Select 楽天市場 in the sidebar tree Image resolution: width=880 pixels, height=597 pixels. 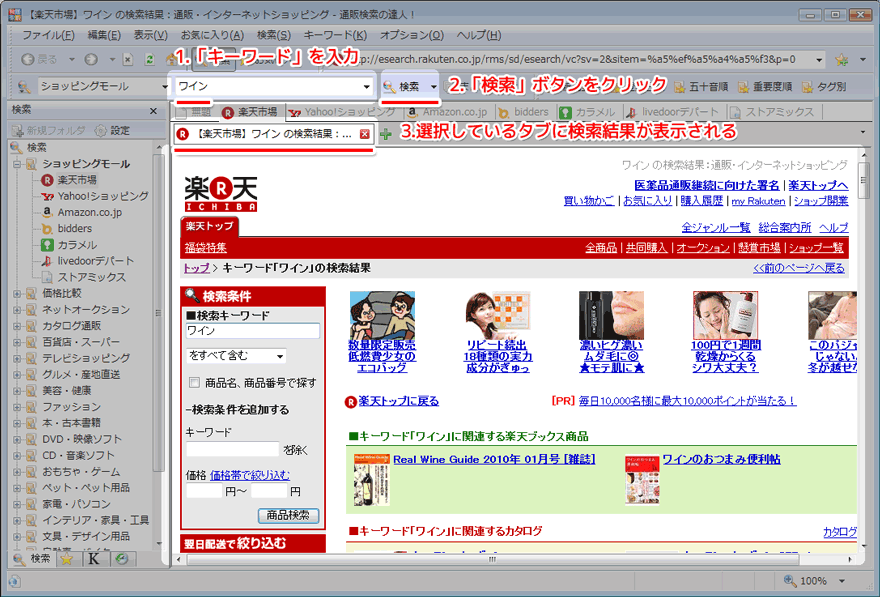pyautogui.click(x=77, y=180)
